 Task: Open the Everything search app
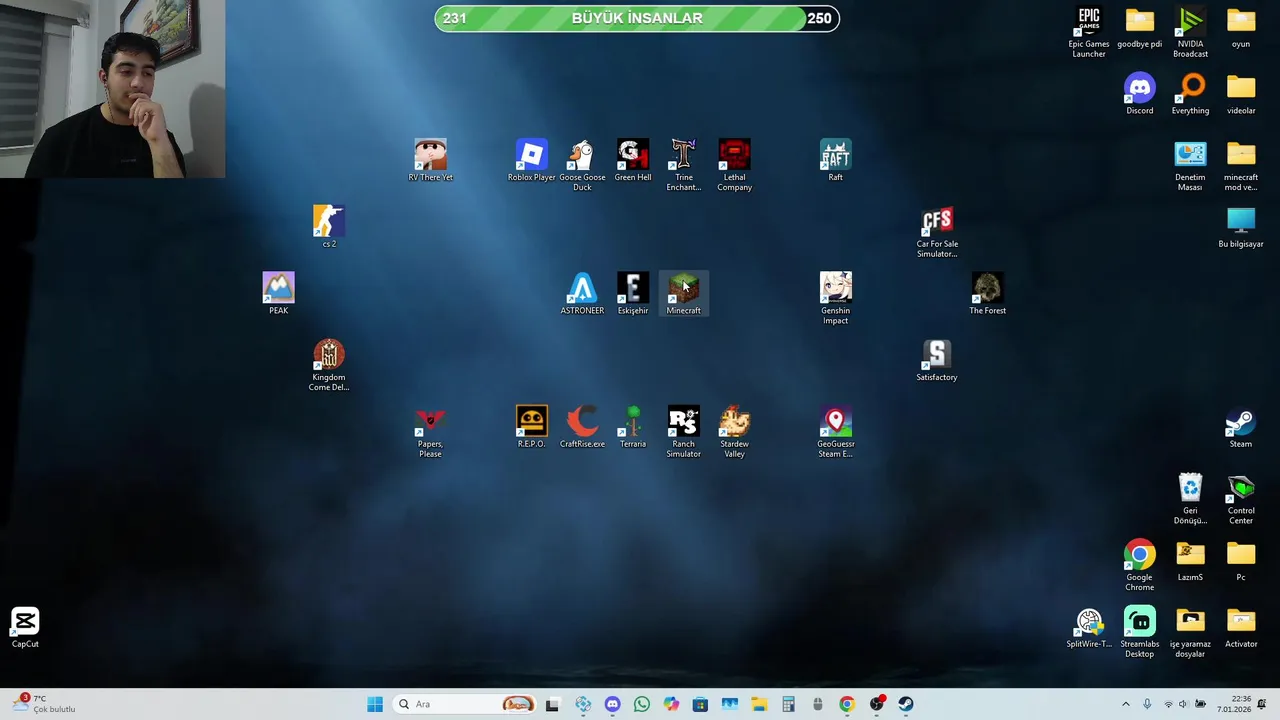[x=1190, y=94]
